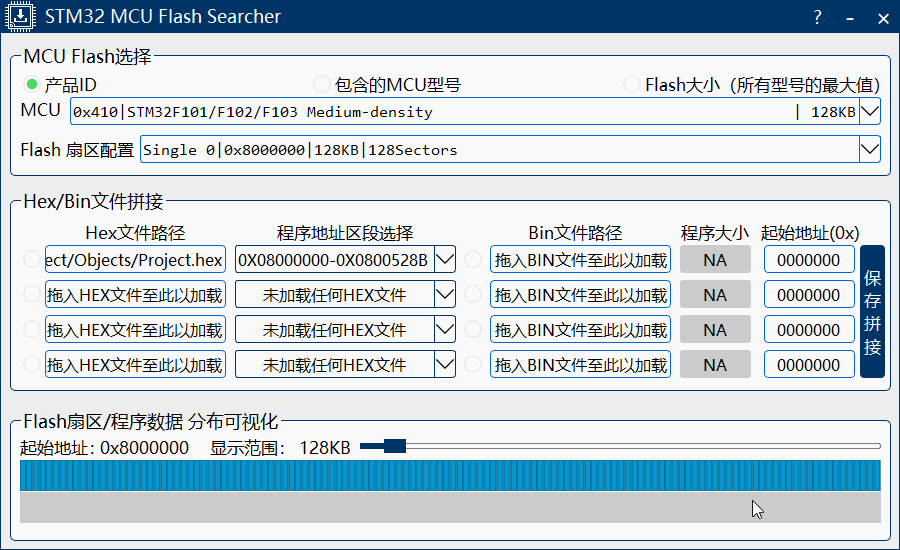The height and width of the screenshot is (550, 900).
Task: Click third row 拖入HEX文件至此以加载 field
Action: (x=135, y=330)
